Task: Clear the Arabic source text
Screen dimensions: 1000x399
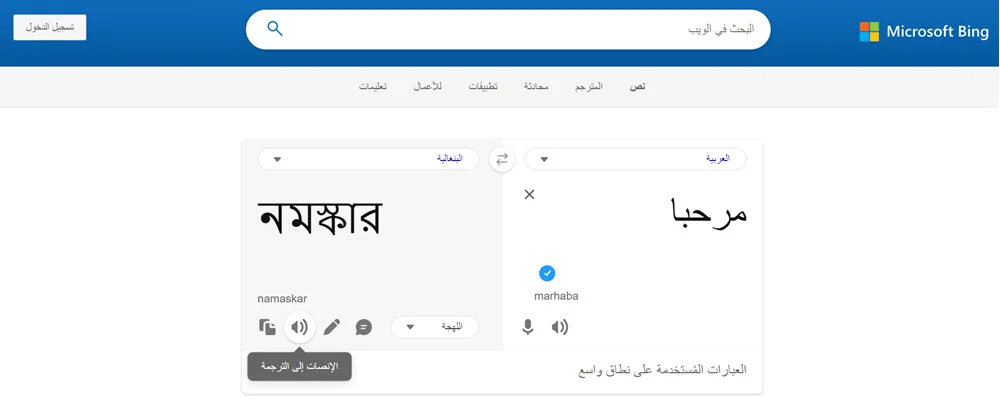Action: pyautogui.click(x=529, y=194)
